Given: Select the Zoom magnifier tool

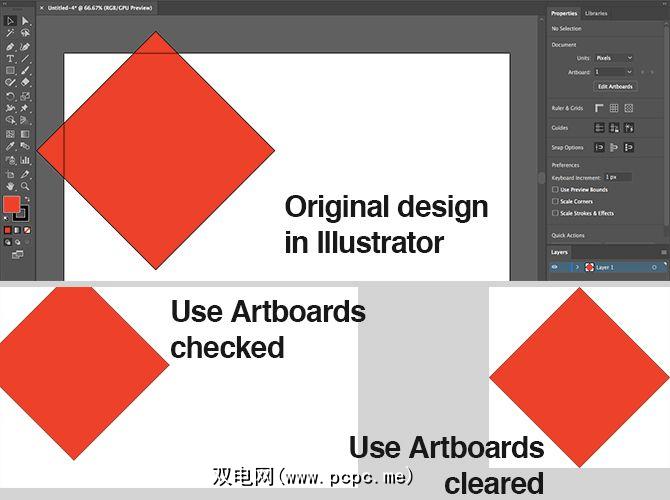Looking at the screenshot, I should tap(25, 186).
